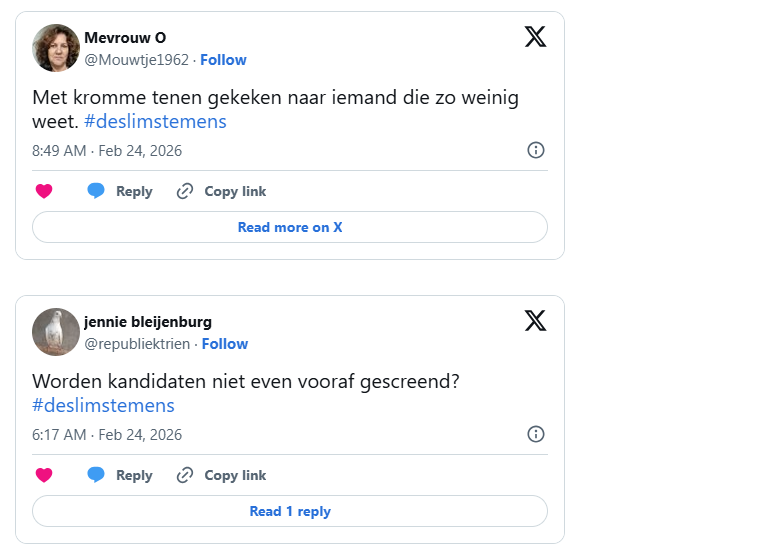The width and height of the screenshot is (779, 559).
Task: Open the 8:49 AM tweet timestamp
Action: coord(107,151)
